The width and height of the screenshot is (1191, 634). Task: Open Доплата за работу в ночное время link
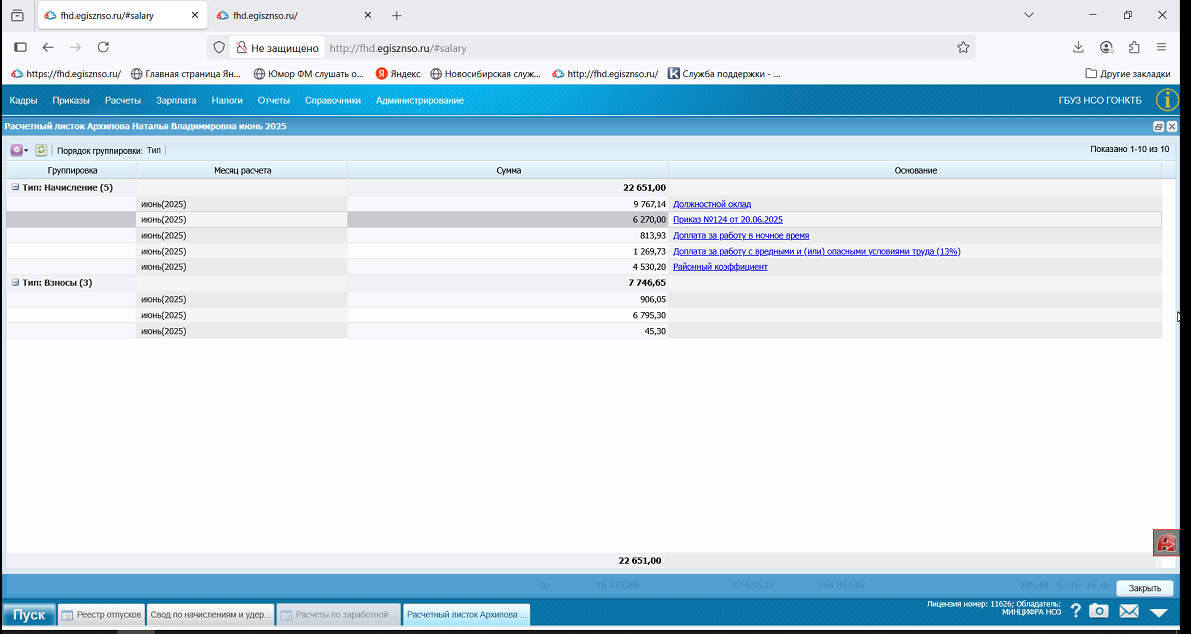(741, 235)
